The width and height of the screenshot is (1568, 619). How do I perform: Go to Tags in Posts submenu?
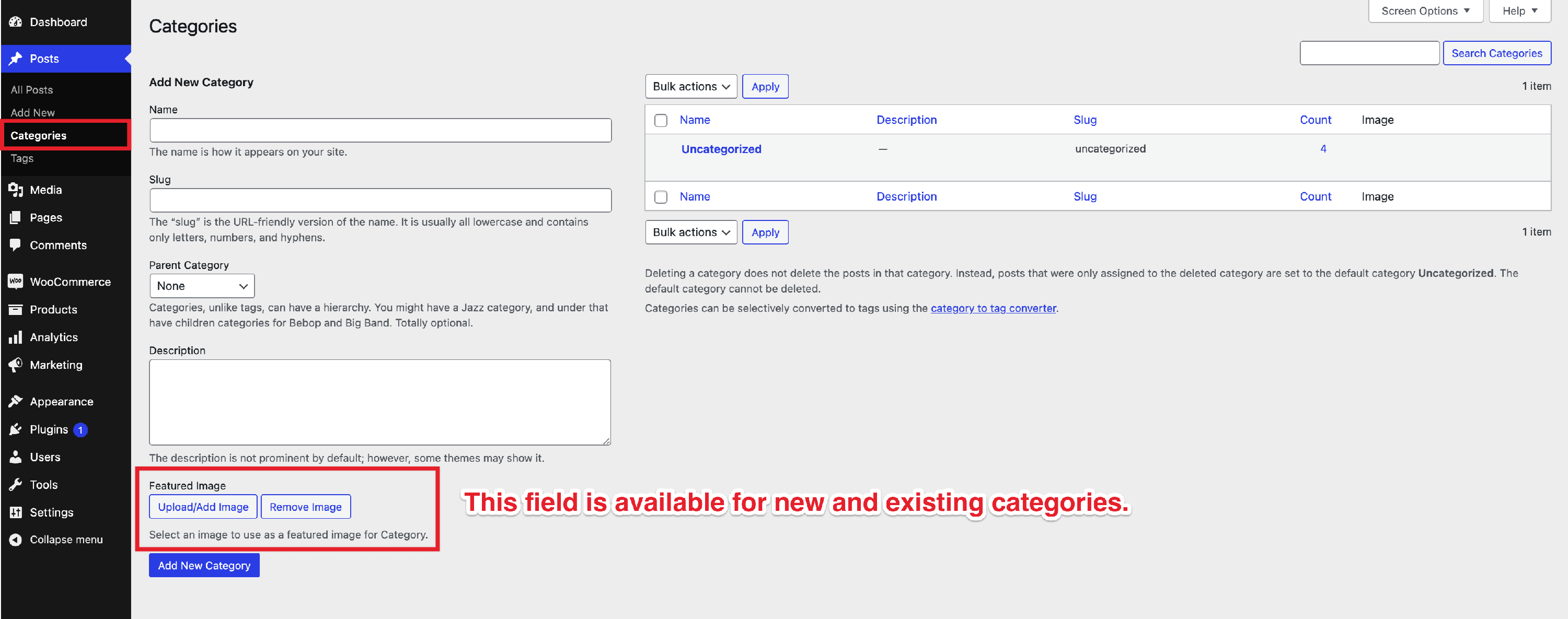(22, 158)
